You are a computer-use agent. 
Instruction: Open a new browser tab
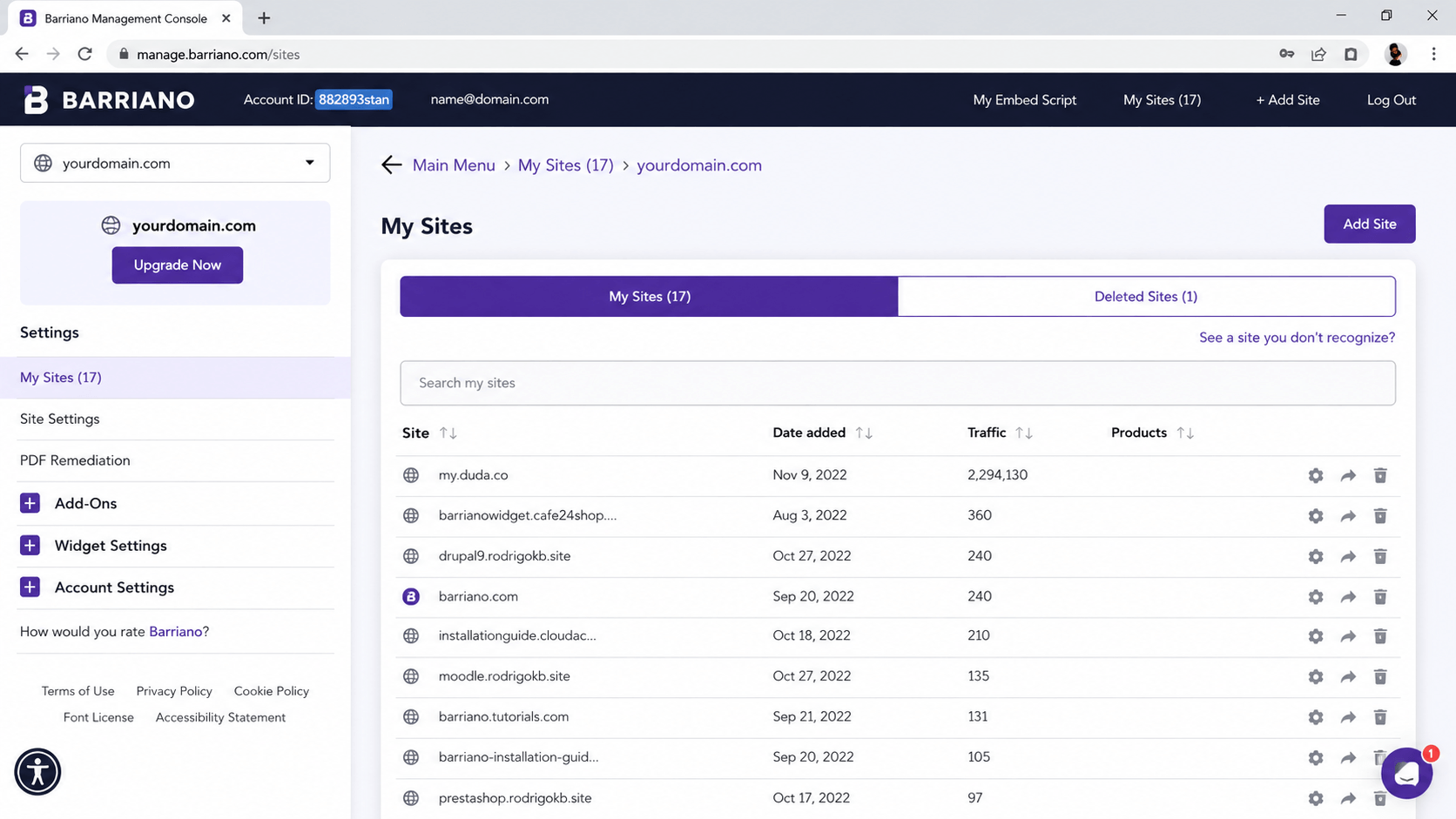[x=264, y=18]
